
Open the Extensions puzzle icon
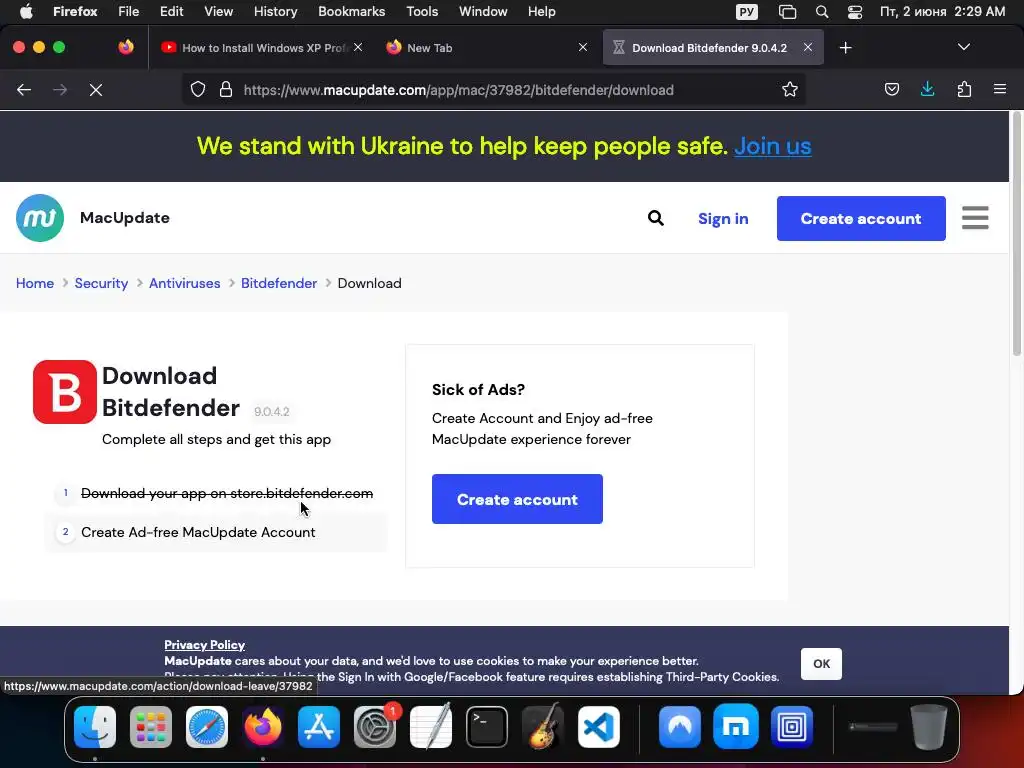(964, 89)
